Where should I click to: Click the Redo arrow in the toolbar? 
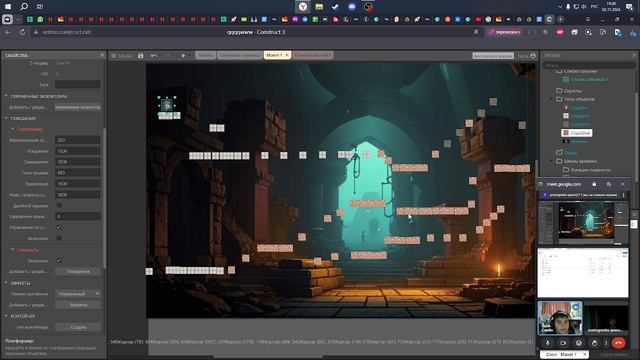pyautogui.click(x=167, y=56)
